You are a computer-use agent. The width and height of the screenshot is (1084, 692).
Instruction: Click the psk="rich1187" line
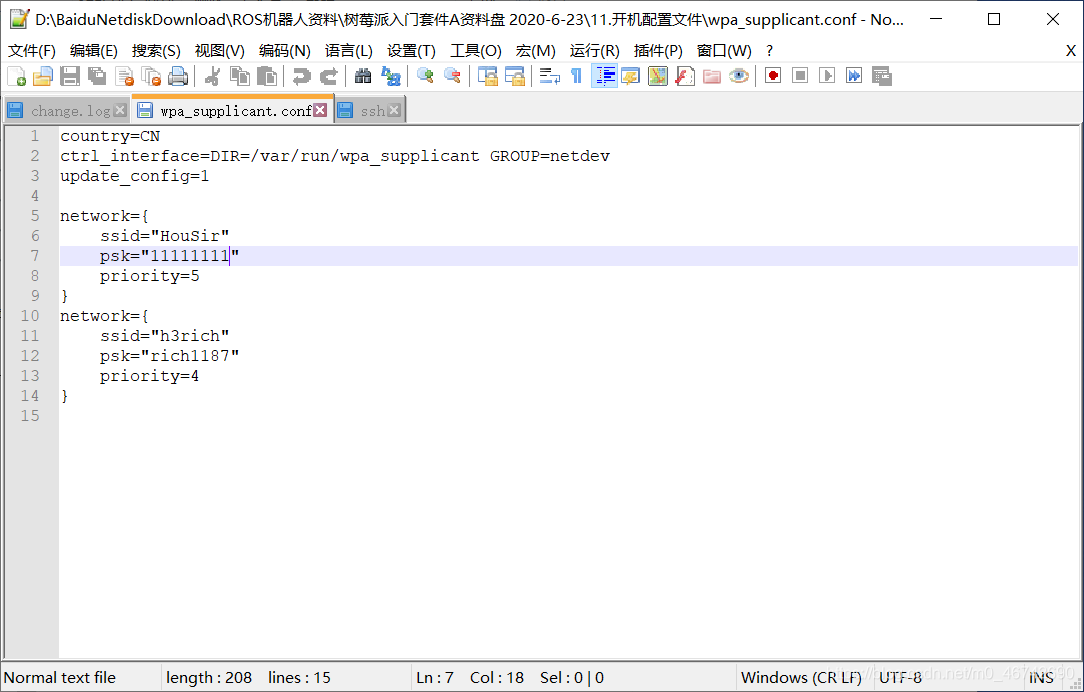coord(169,355)
